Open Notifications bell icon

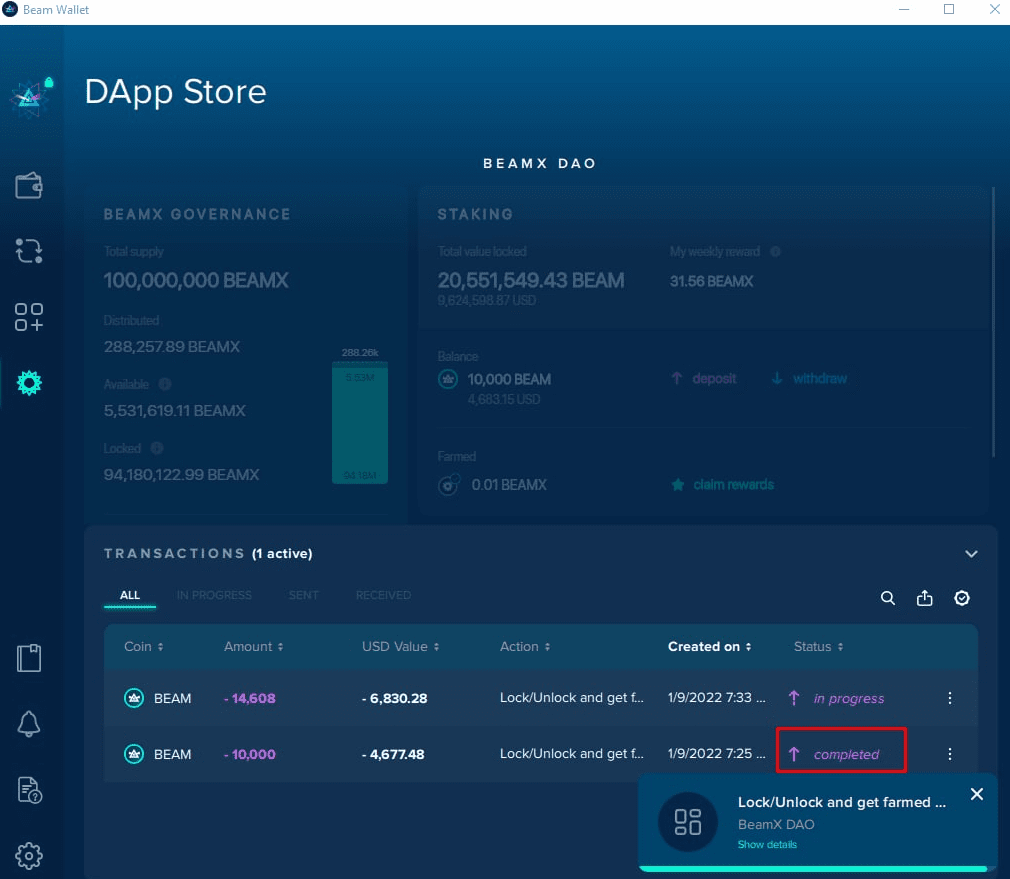[29, 725]
